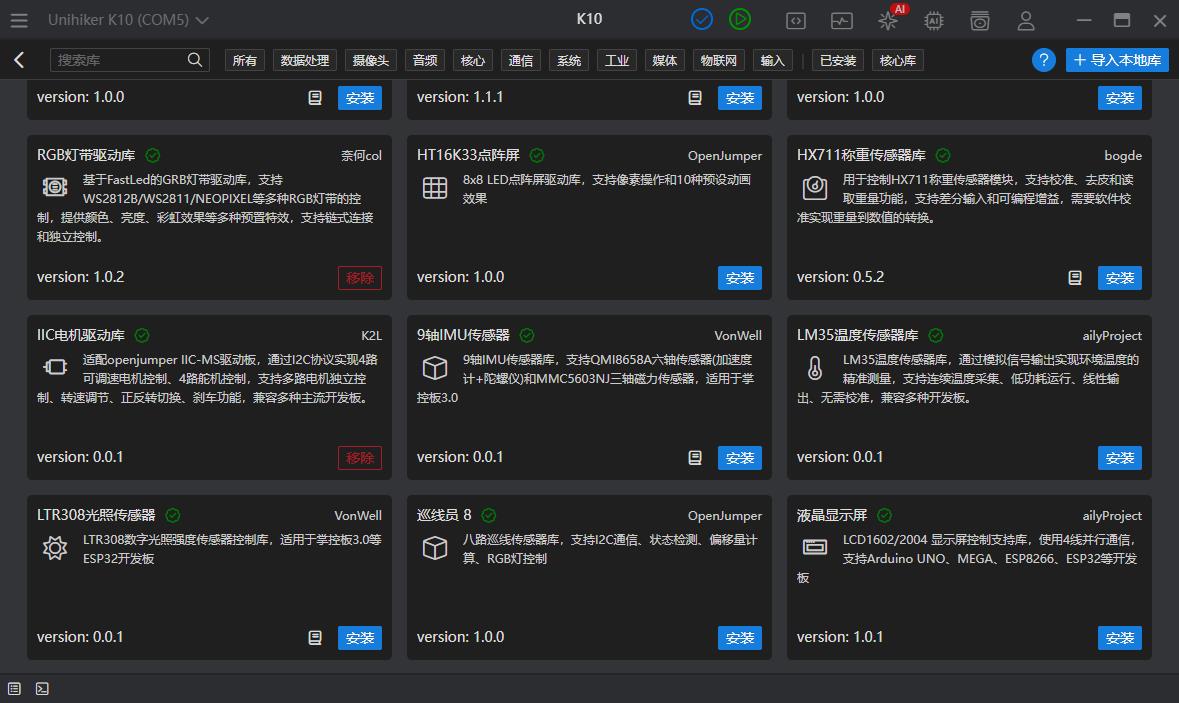Screen dimensions: 1179x703
Task: Show the 核心库 core libraries filter
Action: point(898,60)
